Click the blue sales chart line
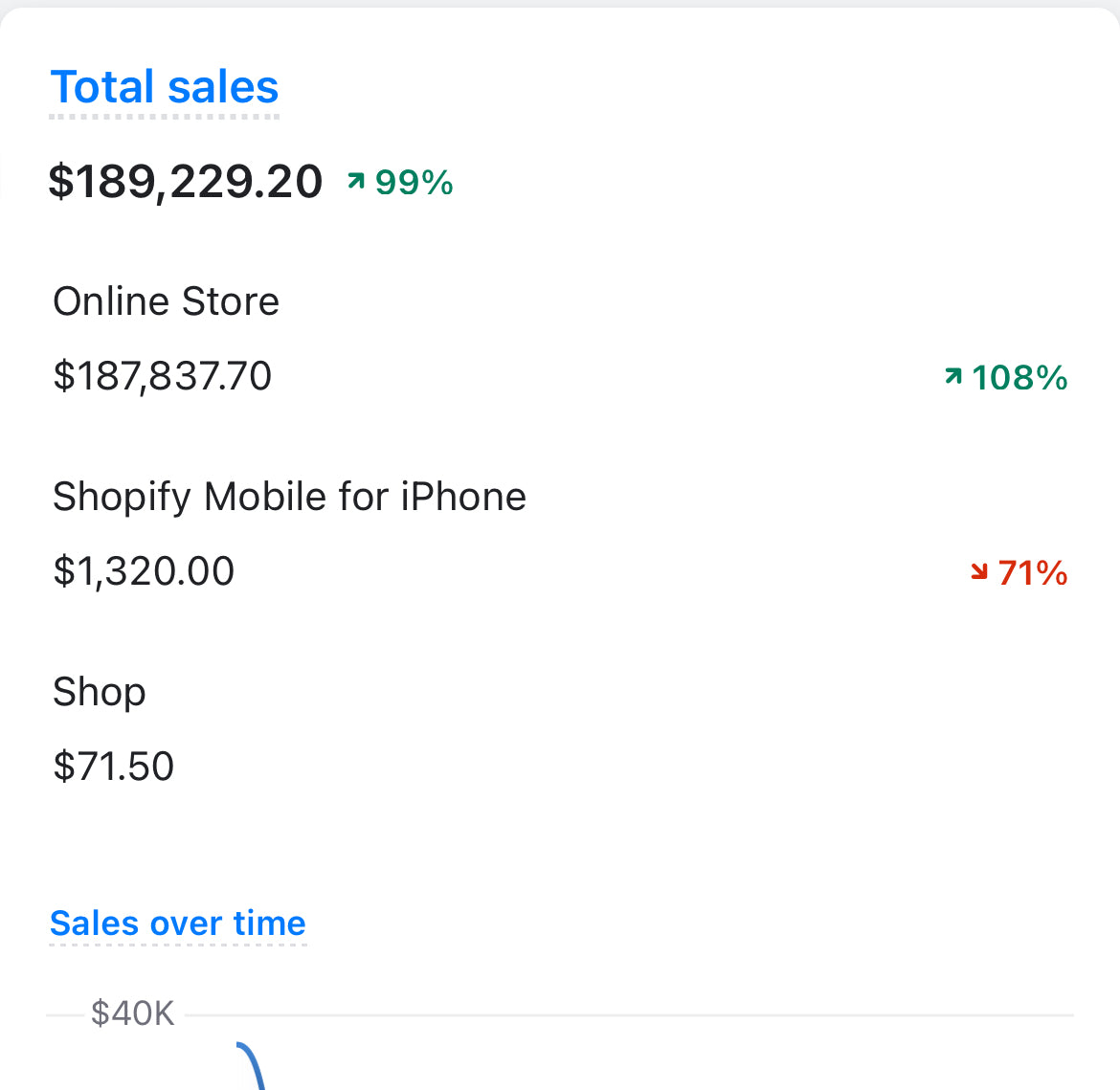Screen dimensions: 1120x1090 point(251,1064)
